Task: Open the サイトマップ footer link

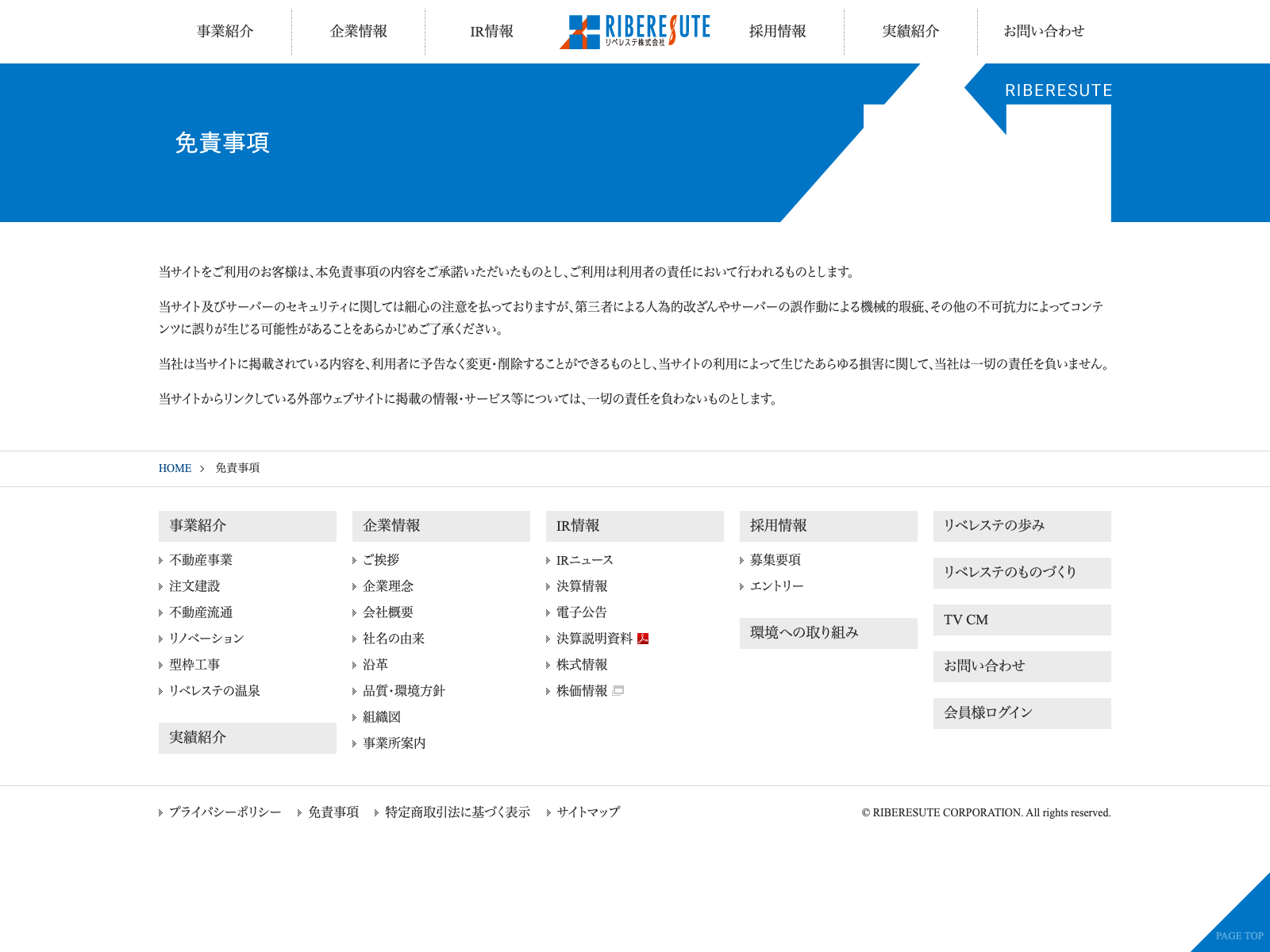Action: point(588,812)
